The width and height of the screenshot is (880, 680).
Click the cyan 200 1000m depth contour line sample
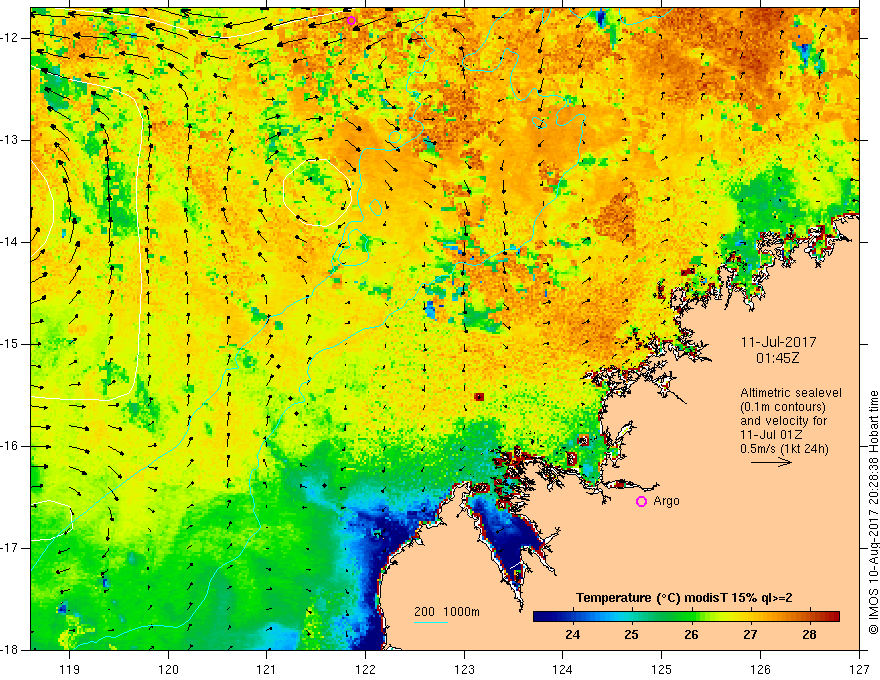(430, 622)
